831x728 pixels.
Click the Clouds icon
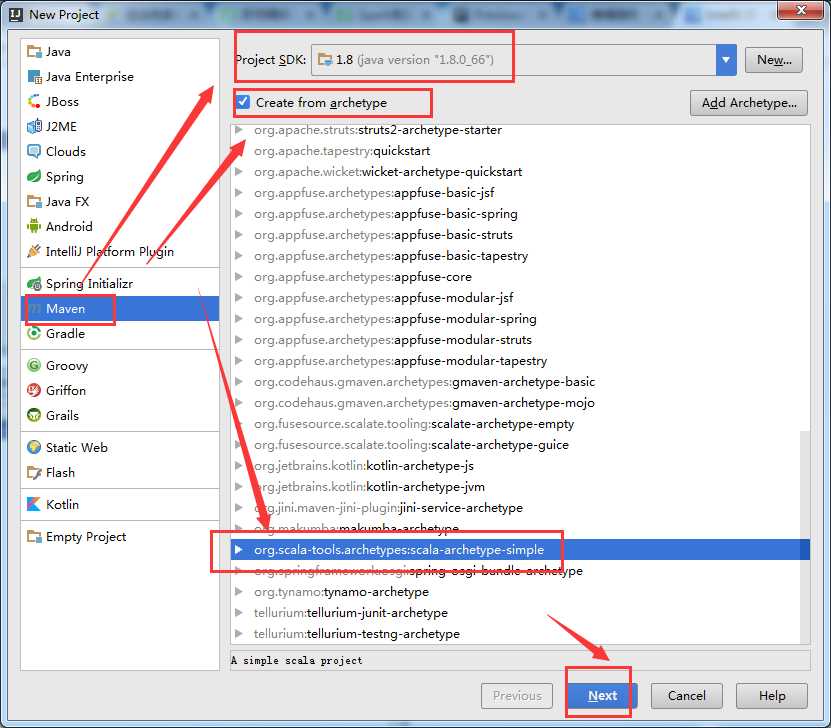[34, 152]
